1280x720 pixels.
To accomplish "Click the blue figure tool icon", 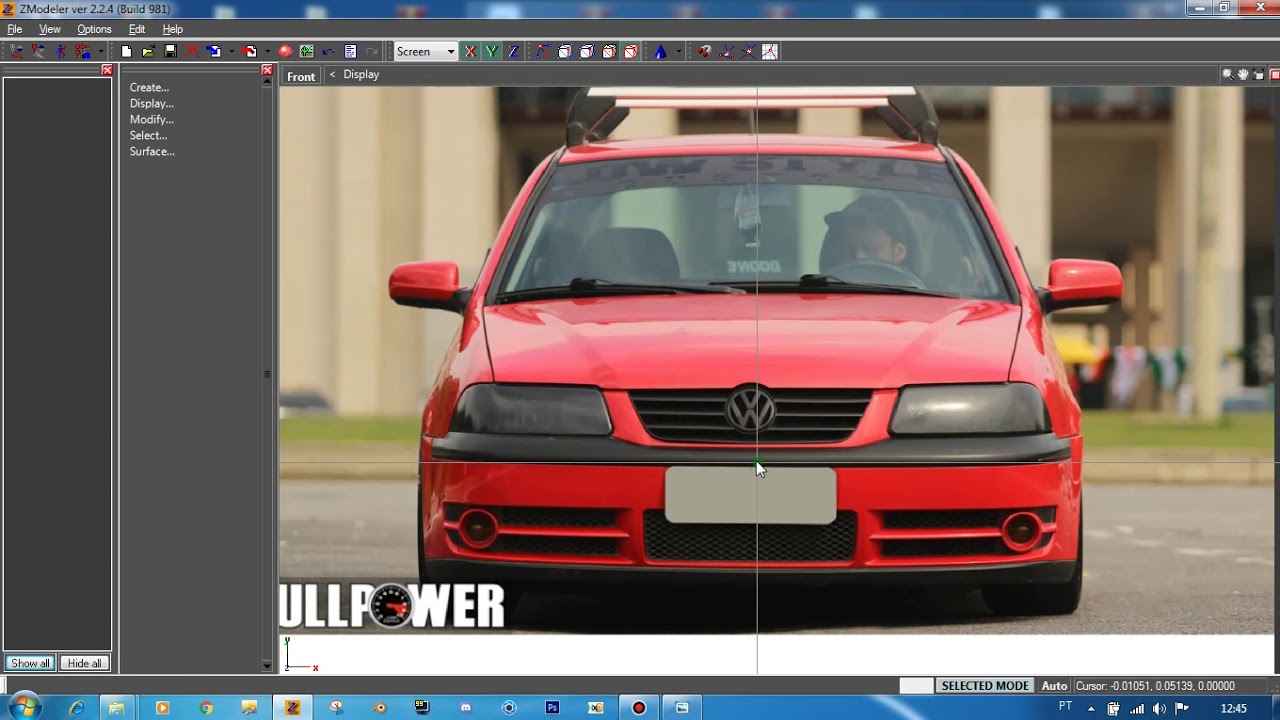I will click(x=61, y=51).
